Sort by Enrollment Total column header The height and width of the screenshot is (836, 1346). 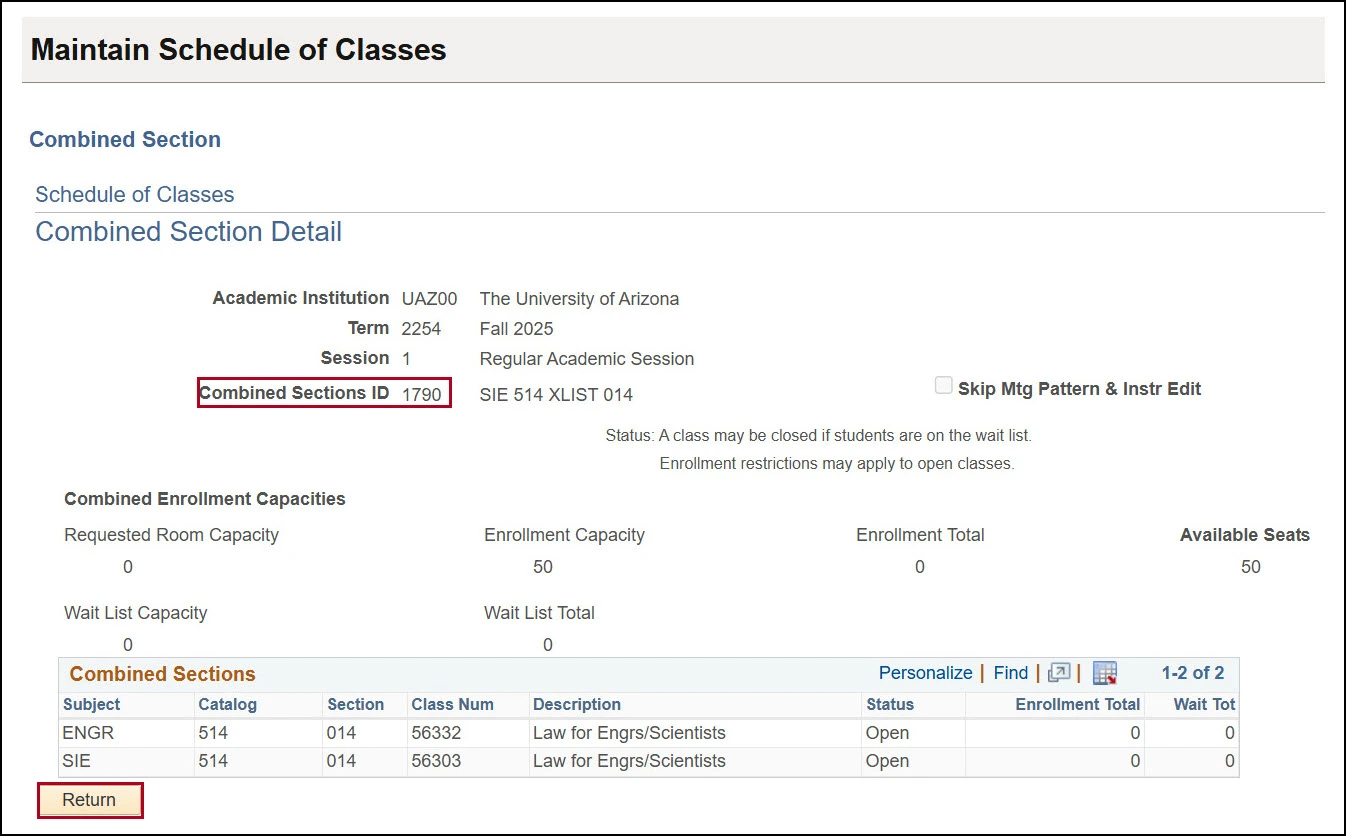[1077, 704]
